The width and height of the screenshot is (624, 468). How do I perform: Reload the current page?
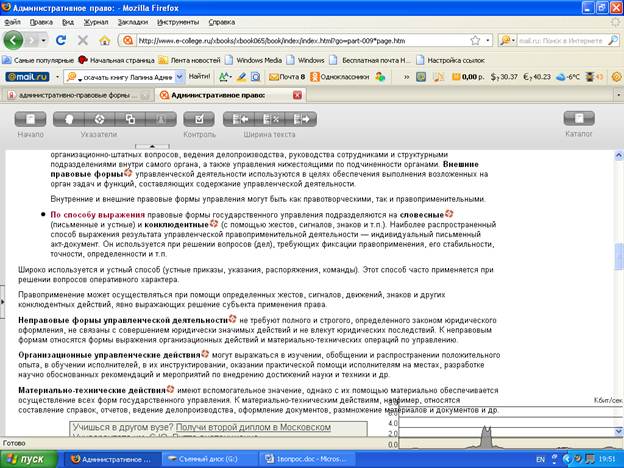[x=61, y=40]
